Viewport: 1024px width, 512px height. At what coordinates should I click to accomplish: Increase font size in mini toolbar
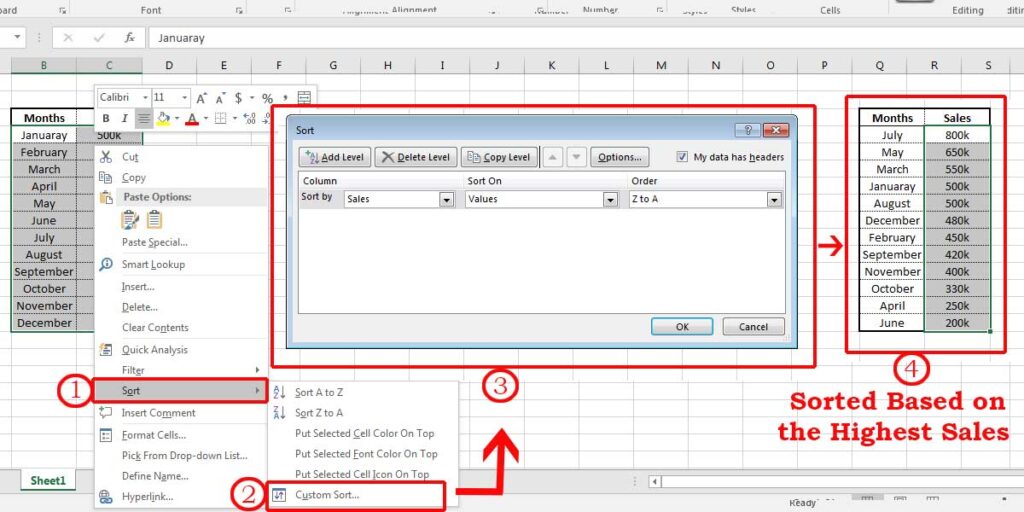pyautogui.click(x=201, y=98)
